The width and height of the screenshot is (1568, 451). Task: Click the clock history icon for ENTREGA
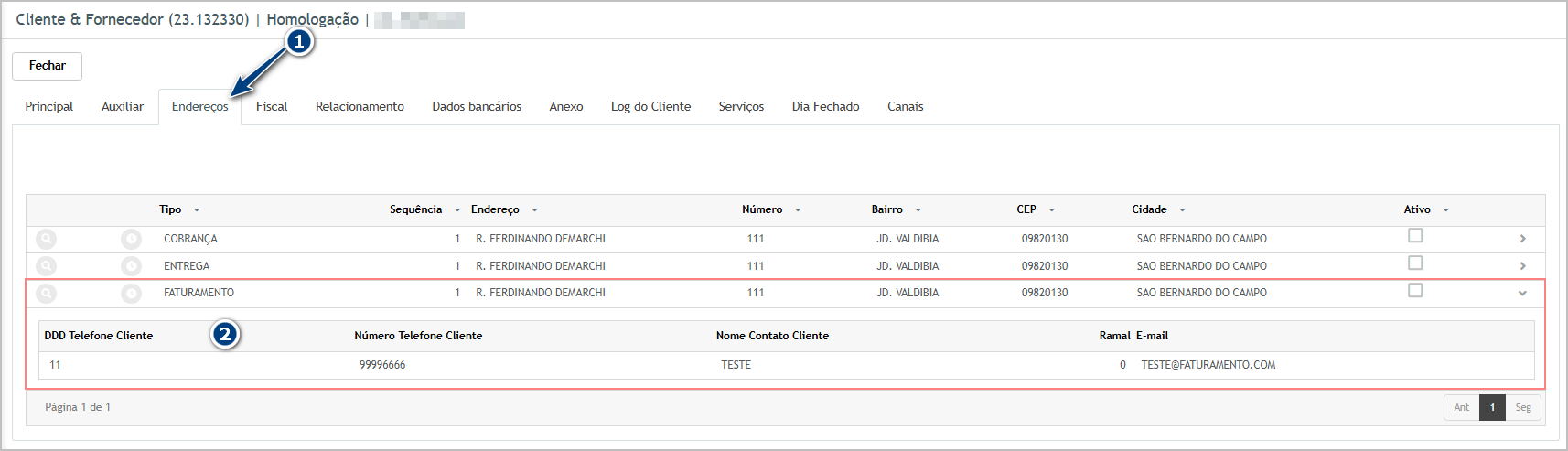click(x=131, y=266)
